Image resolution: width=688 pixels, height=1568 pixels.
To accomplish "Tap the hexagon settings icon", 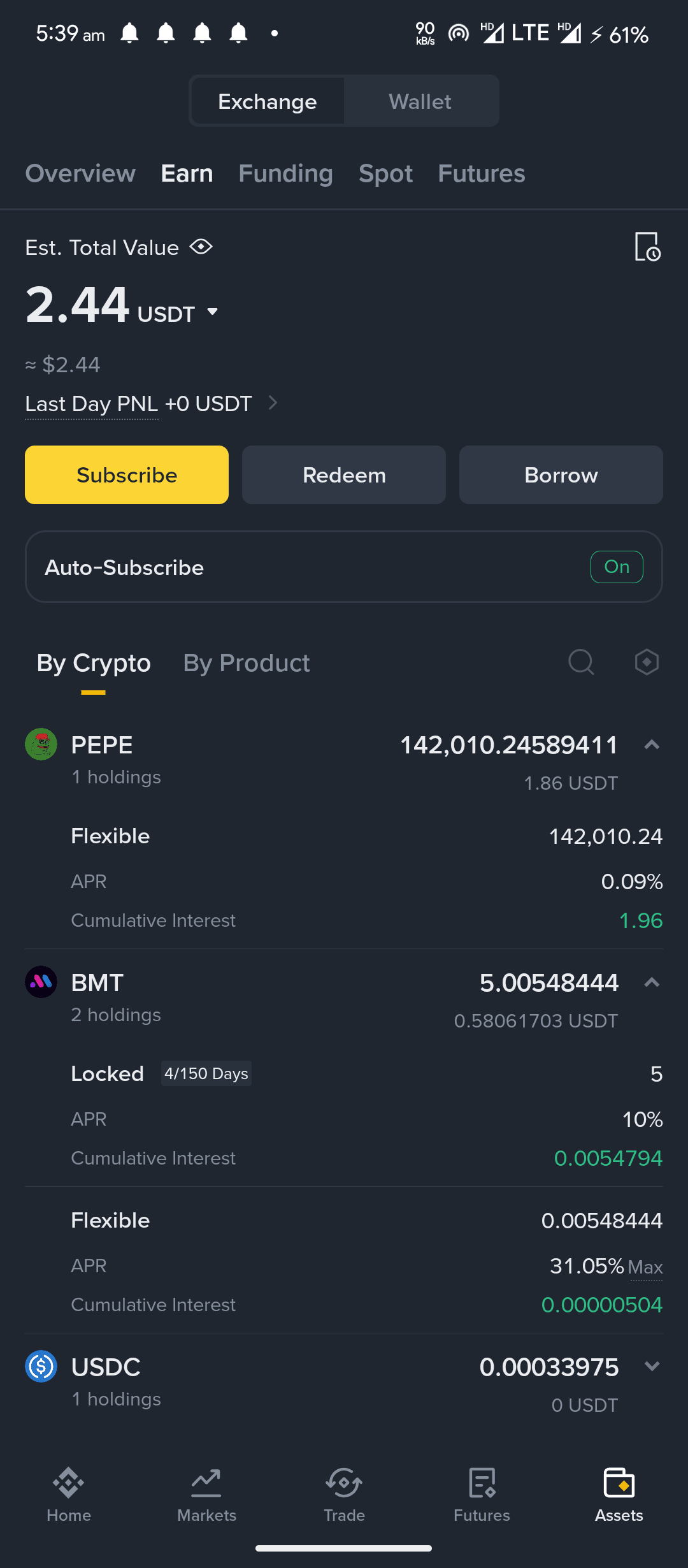I will click(x=647, y=662).
